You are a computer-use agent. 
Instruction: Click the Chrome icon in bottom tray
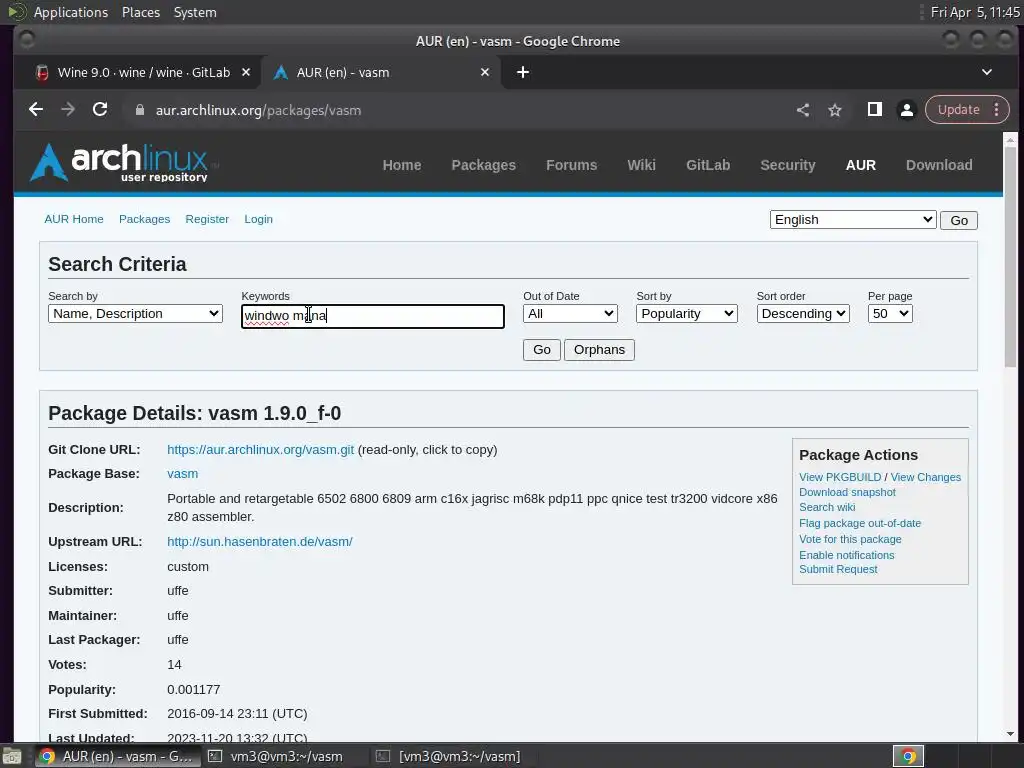908,756
